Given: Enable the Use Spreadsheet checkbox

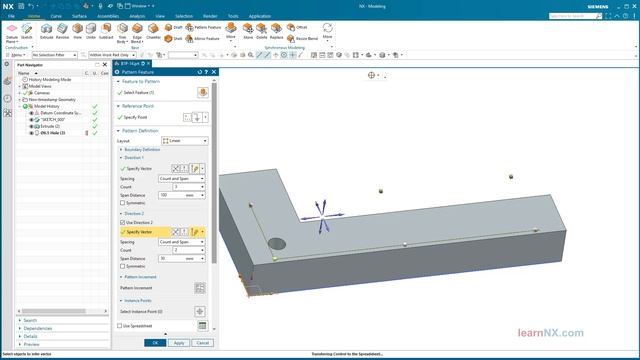Looking at the screenshot, I should (x=120, y=326).
